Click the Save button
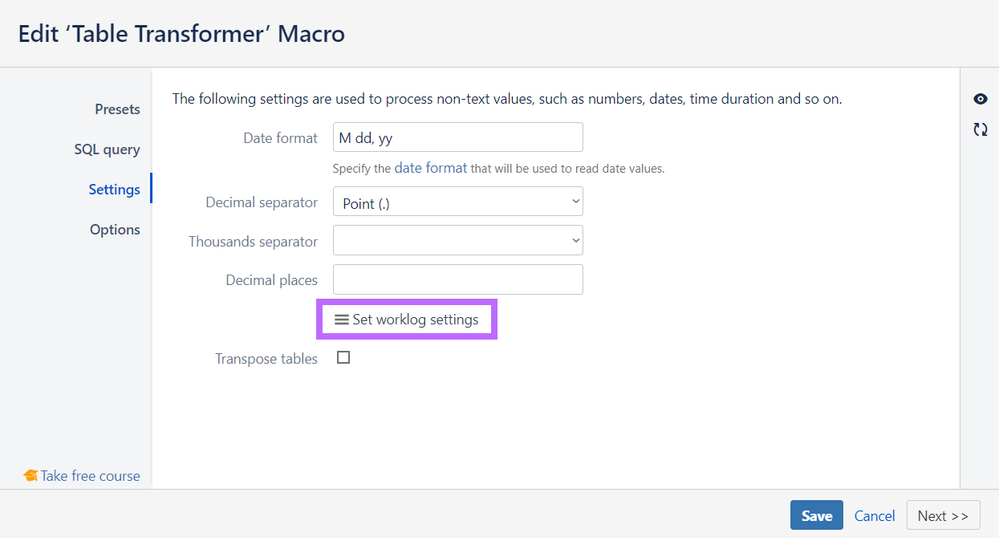999x538 pixels. pyautogui.click(x=816, y=515)
